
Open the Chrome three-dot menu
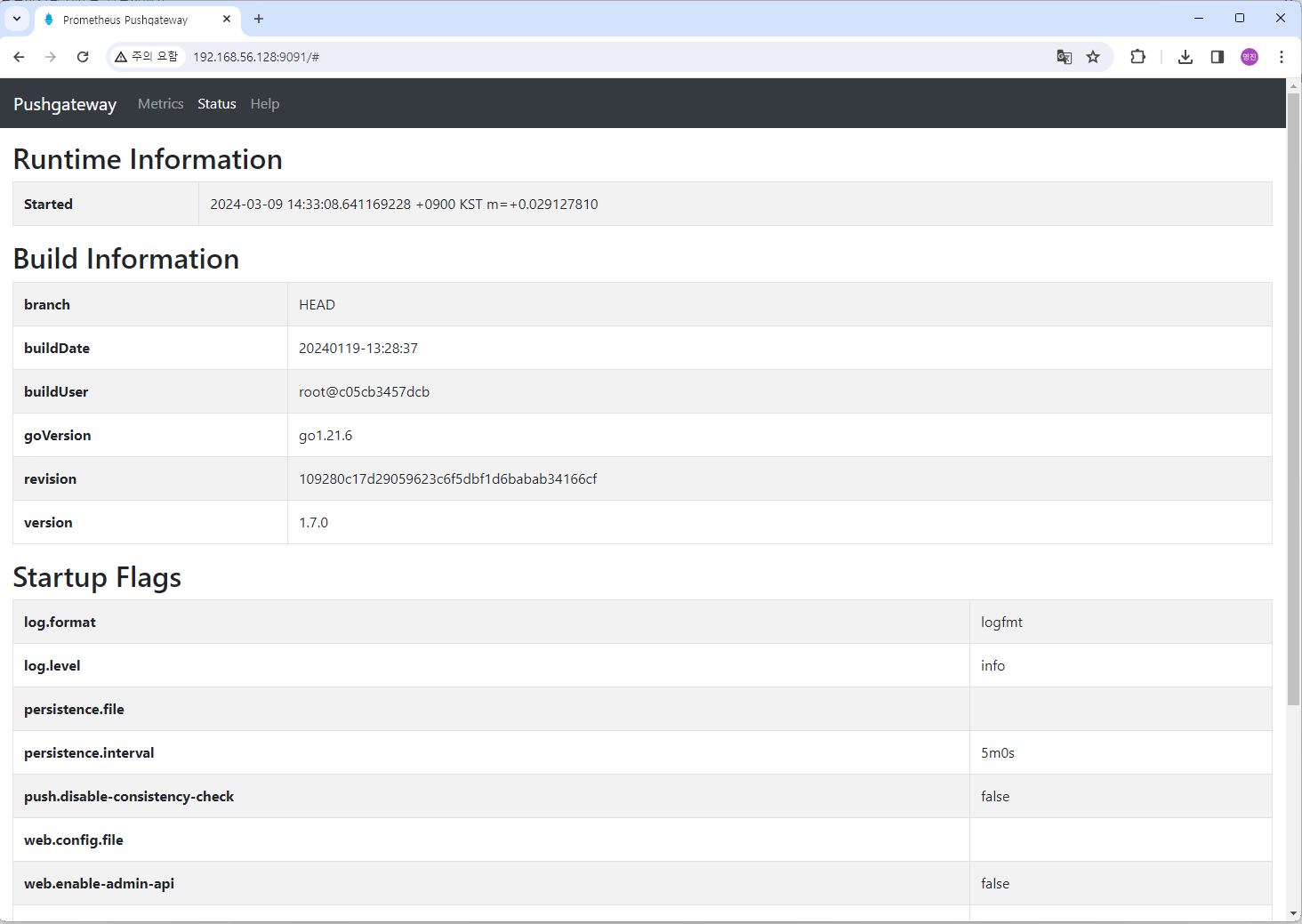pyautogui.click(x=1282, y=57)
